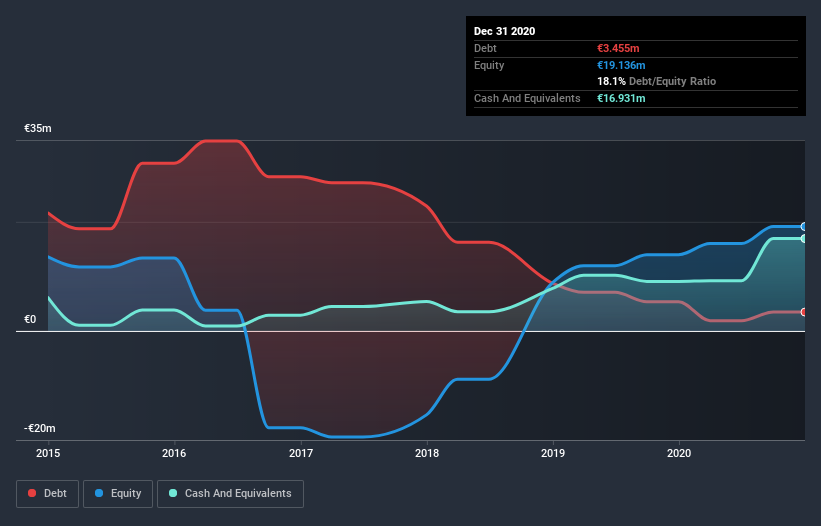This screenshot has height=526, width=821.
Task: Click the 2020 x-axis label
Action: tap(679, 453)
